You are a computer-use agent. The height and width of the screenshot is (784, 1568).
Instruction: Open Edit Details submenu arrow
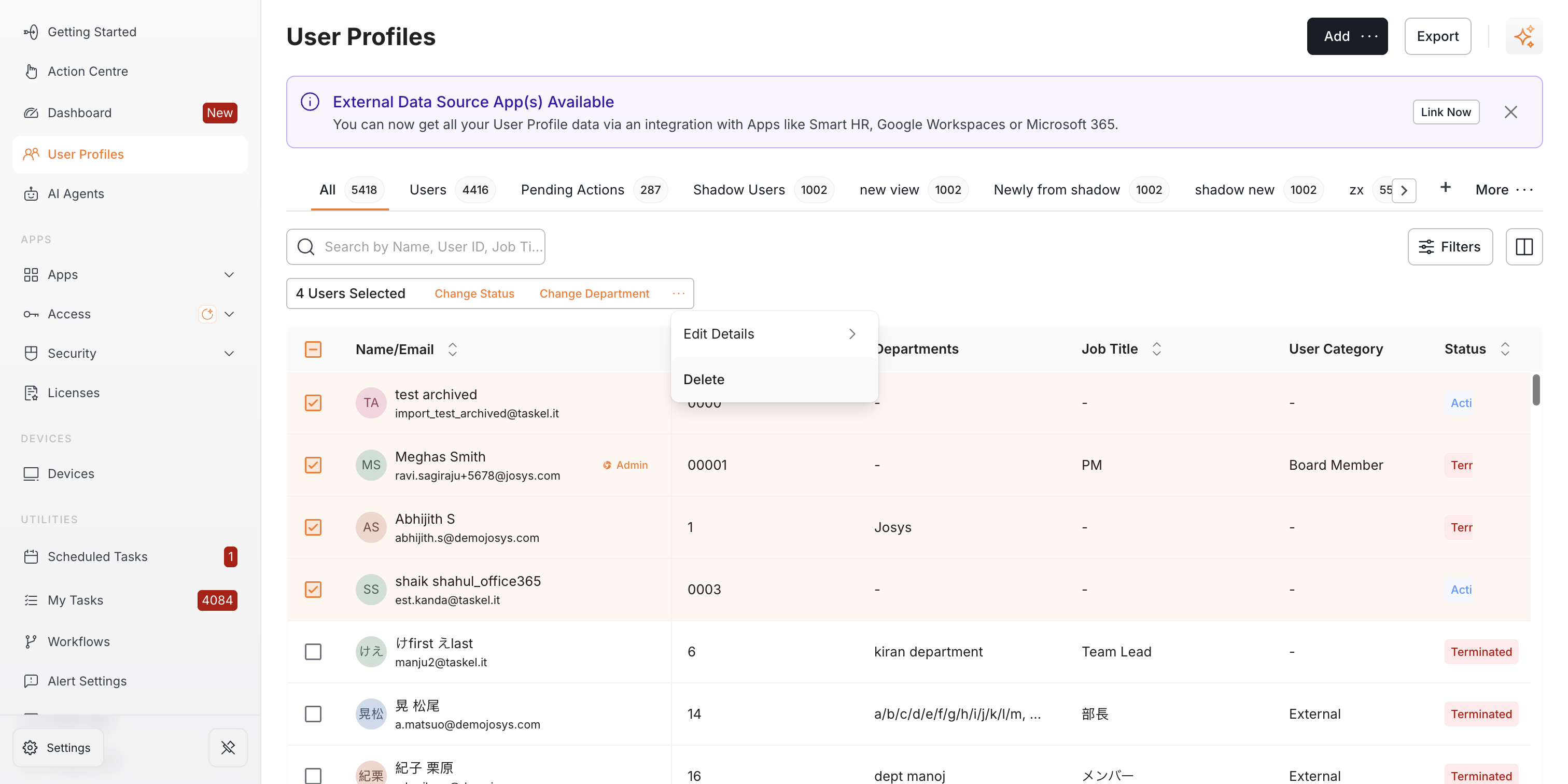pyautogui.click(x=852, y=333)
